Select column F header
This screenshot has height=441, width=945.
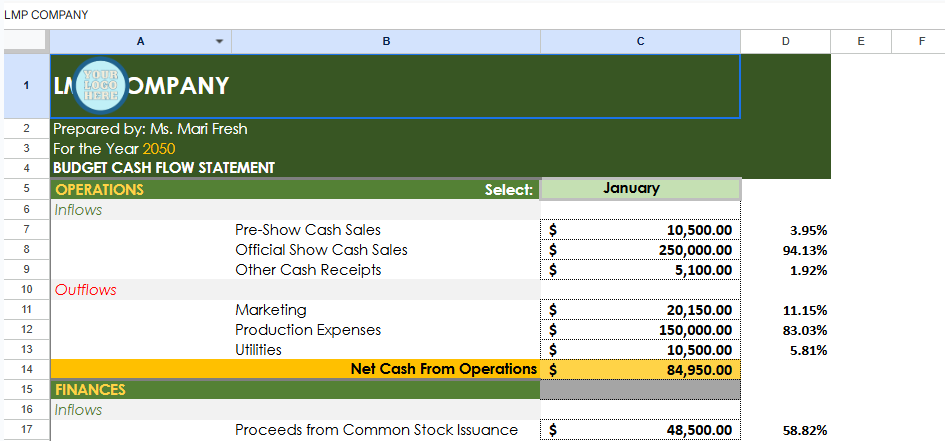pos(921,41)
